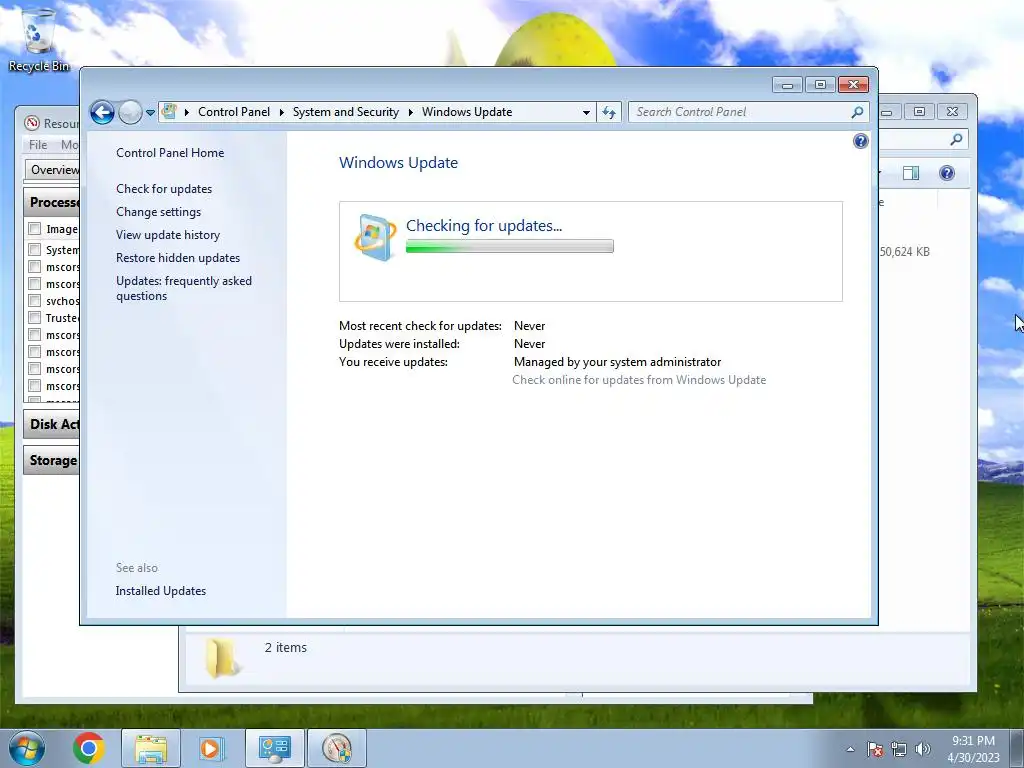Click the folder icon in Explorer details pane
Viewport: 1024px width, 768px height.
(x=221, y=657)
